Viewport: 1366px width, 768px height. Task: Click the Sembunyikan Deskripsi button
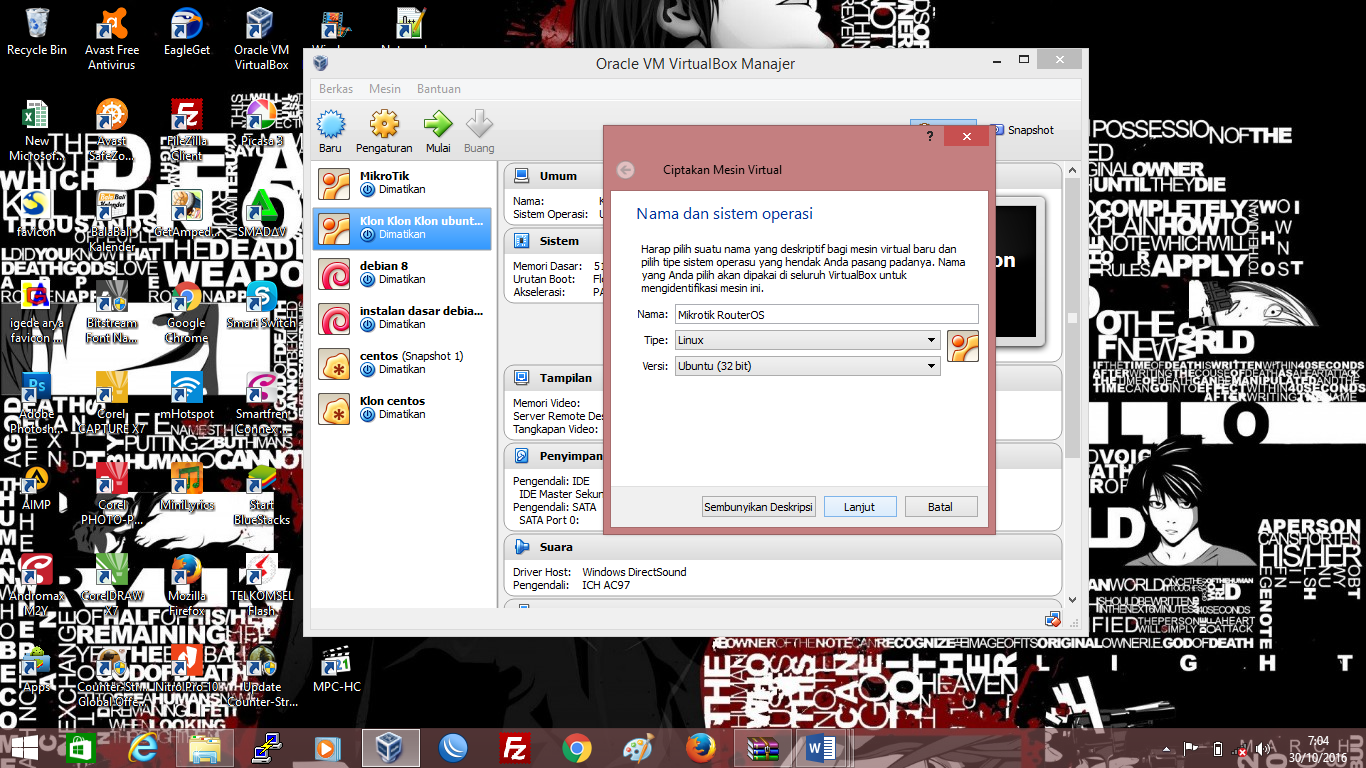[x=759, y=507]
